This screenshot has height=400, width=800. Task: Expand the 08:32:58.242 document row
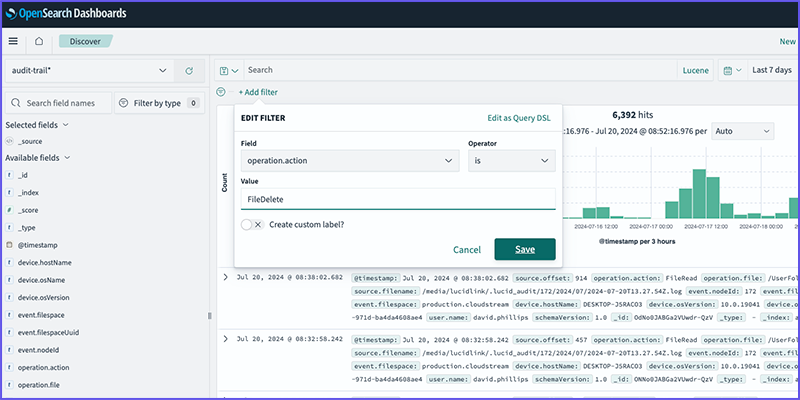[x=226, y=338]
